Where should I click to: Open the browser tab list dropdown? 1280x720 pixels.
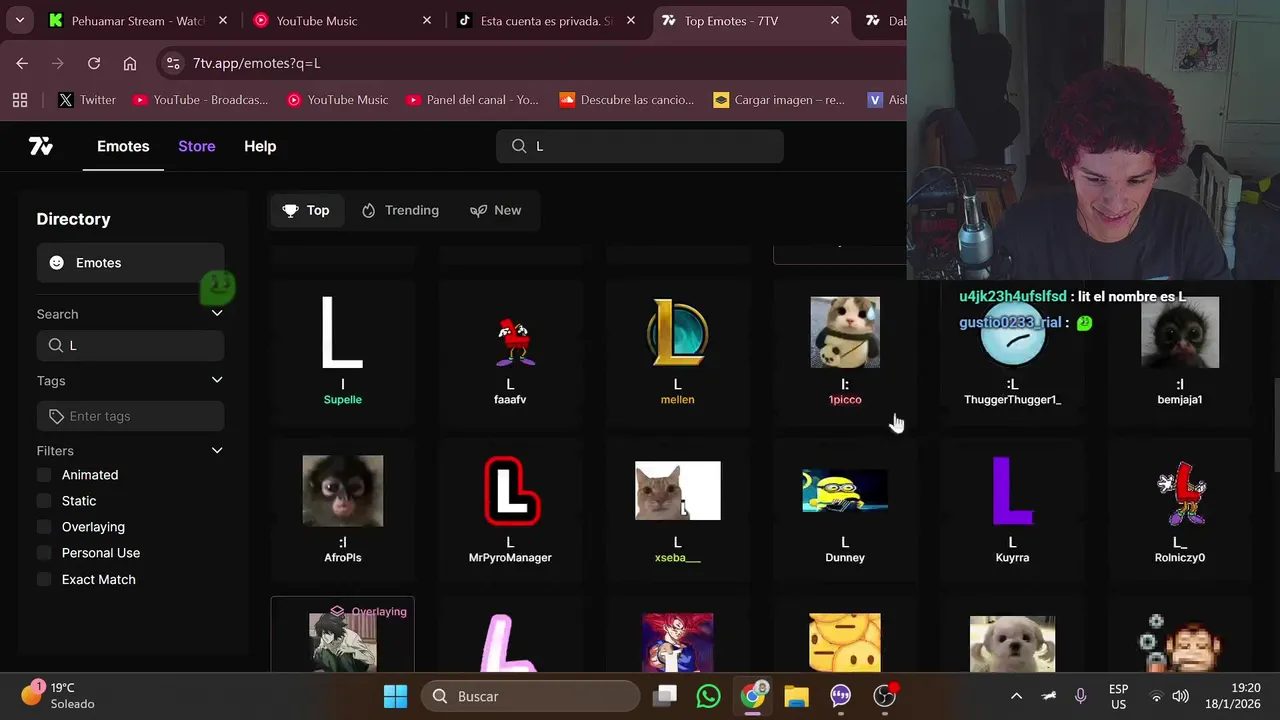(20, 20)
